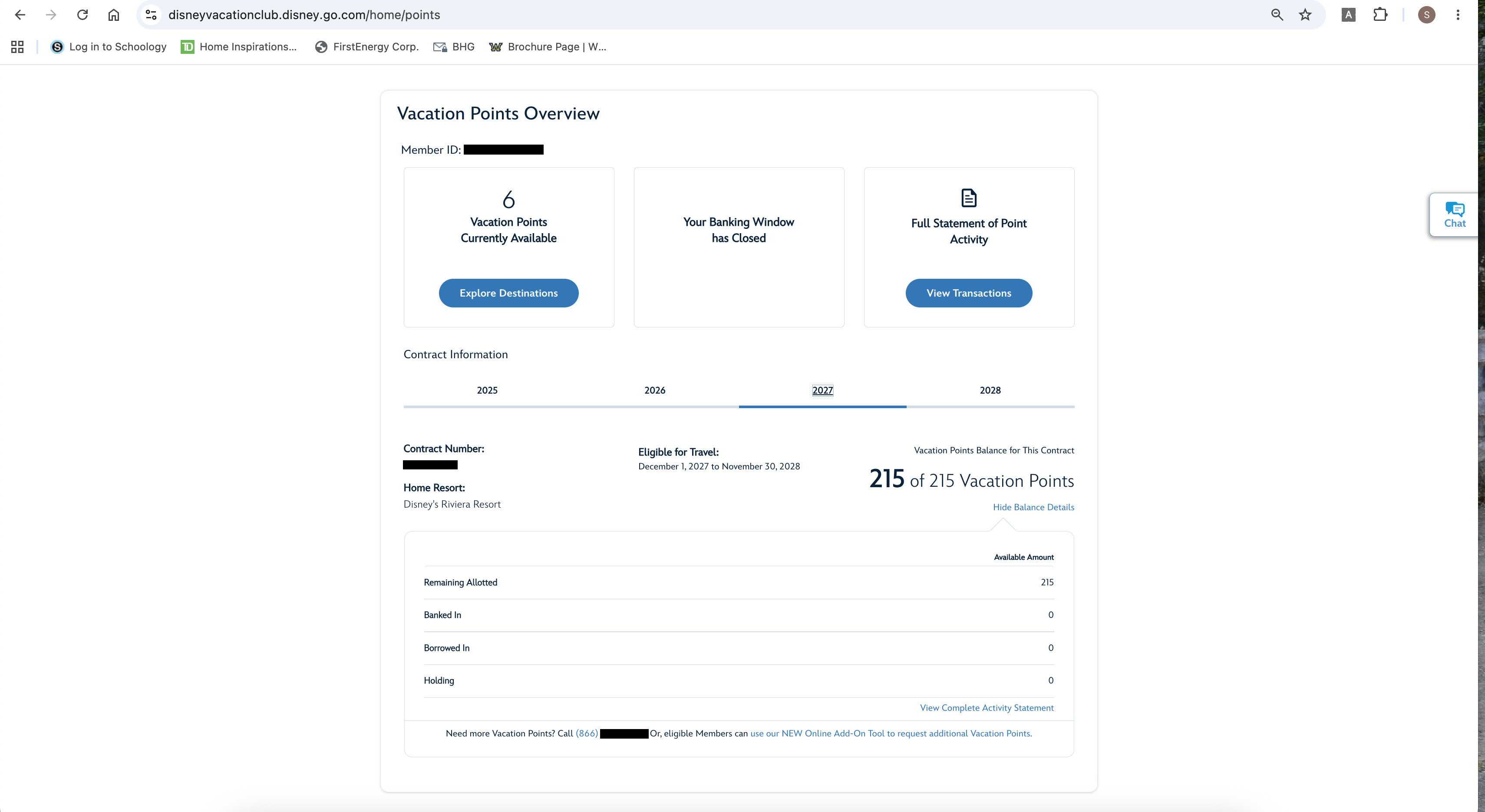Switch to the 2025 contract tab
This screenshot has height=812, width=1485.
point(487,390)
